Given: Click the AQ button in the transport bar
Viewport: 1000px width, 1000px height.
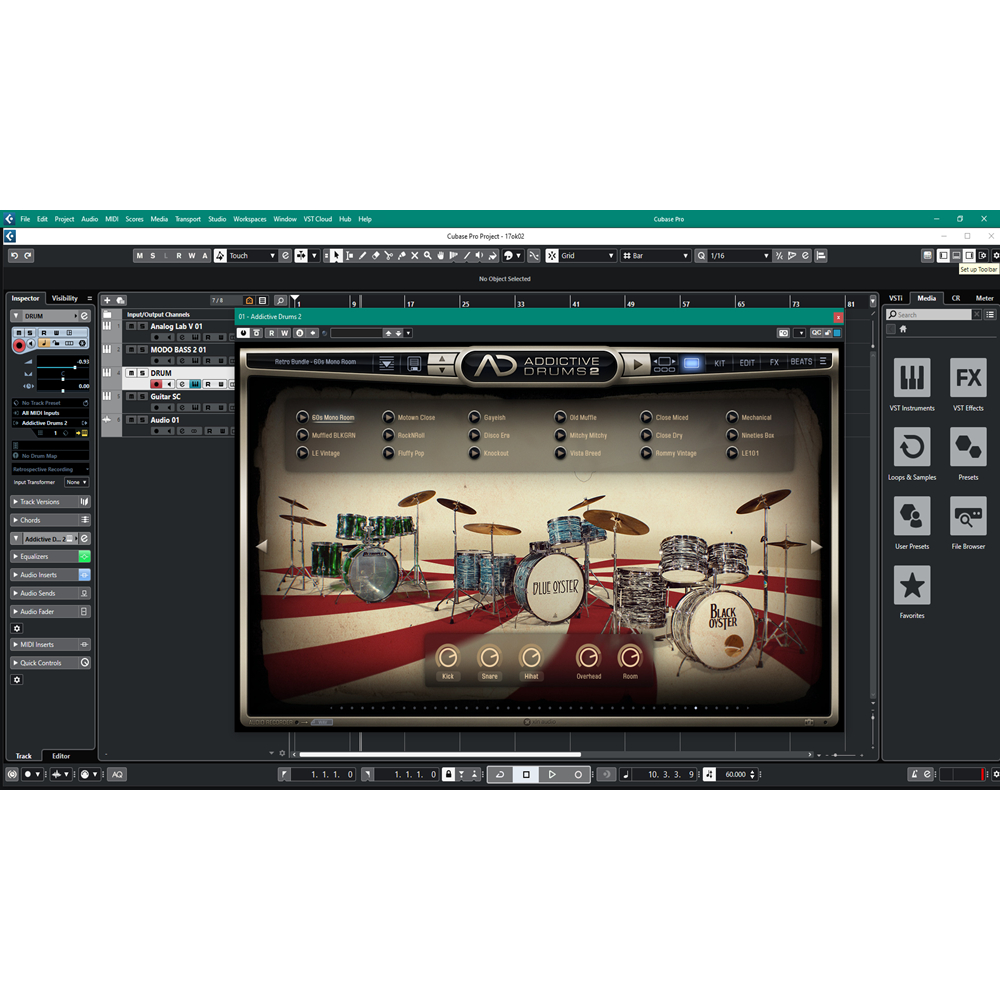Looking at the screenshot, I should pyautogui.click(x=117, y=774).
